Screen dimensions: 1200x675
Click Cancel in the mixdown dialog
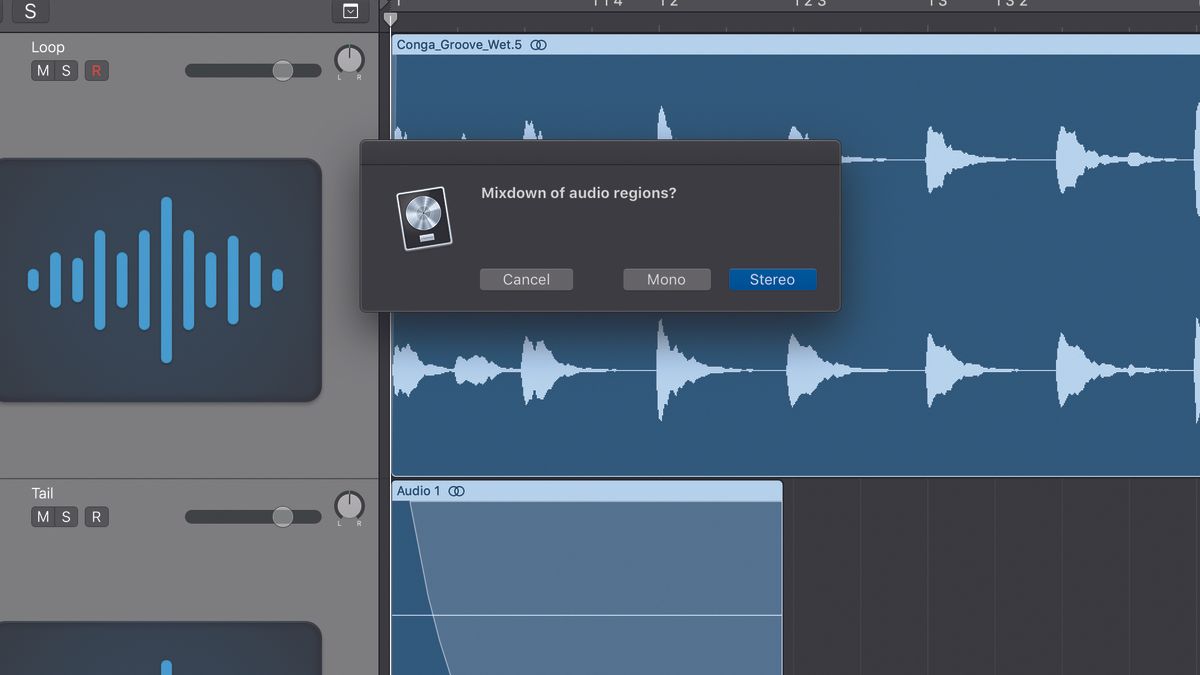(526, 279)
